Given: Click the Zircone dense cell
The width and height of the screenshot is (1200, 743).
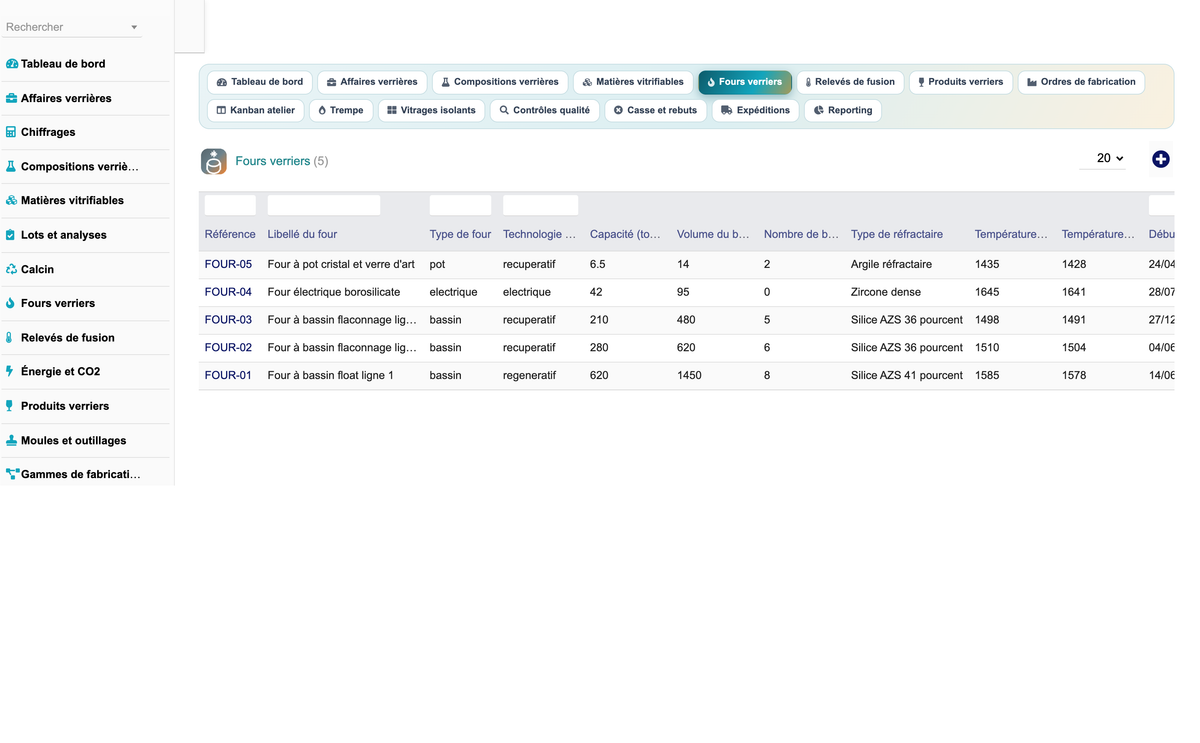Looking at the screenshot, I should click(886, 292).
